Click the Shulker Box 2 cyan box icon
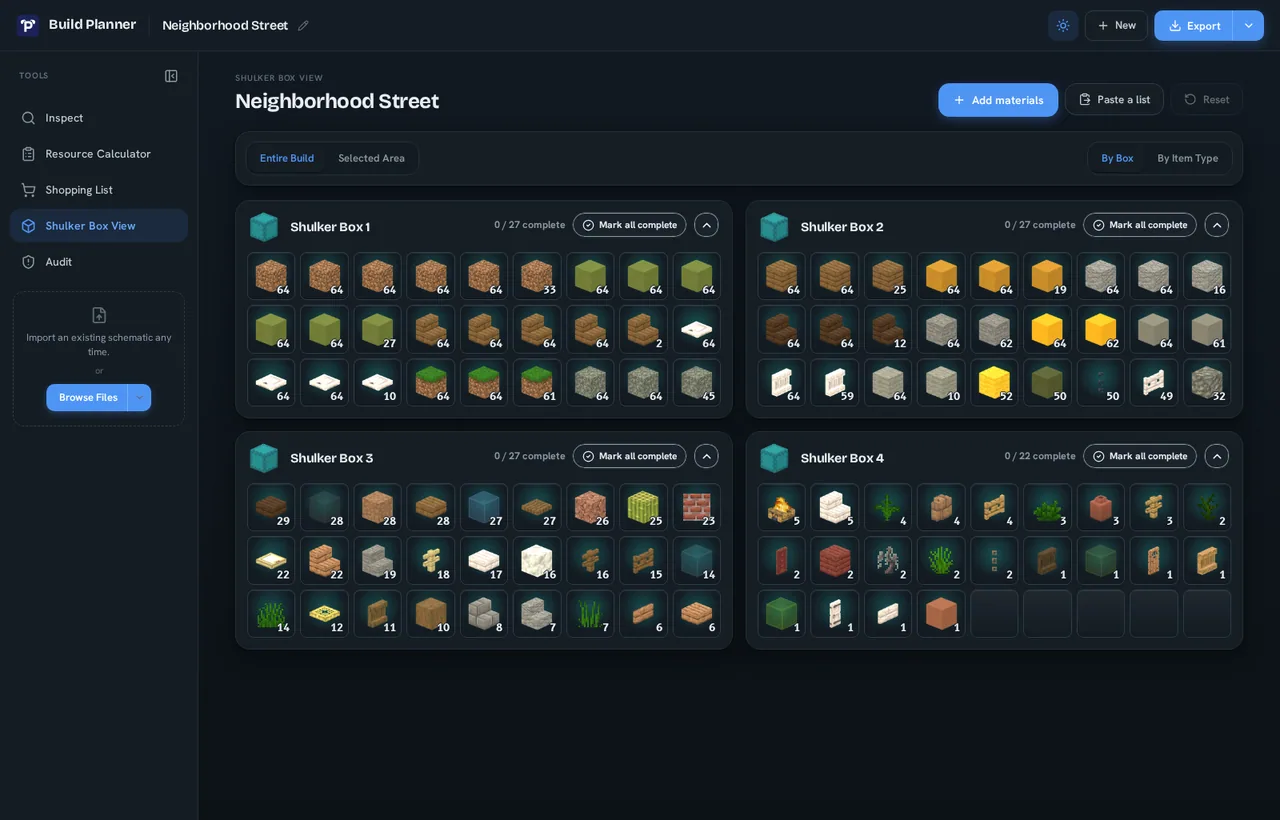Screen dimensions: 1280x820 pyautogui.click(x=774, y=226)
